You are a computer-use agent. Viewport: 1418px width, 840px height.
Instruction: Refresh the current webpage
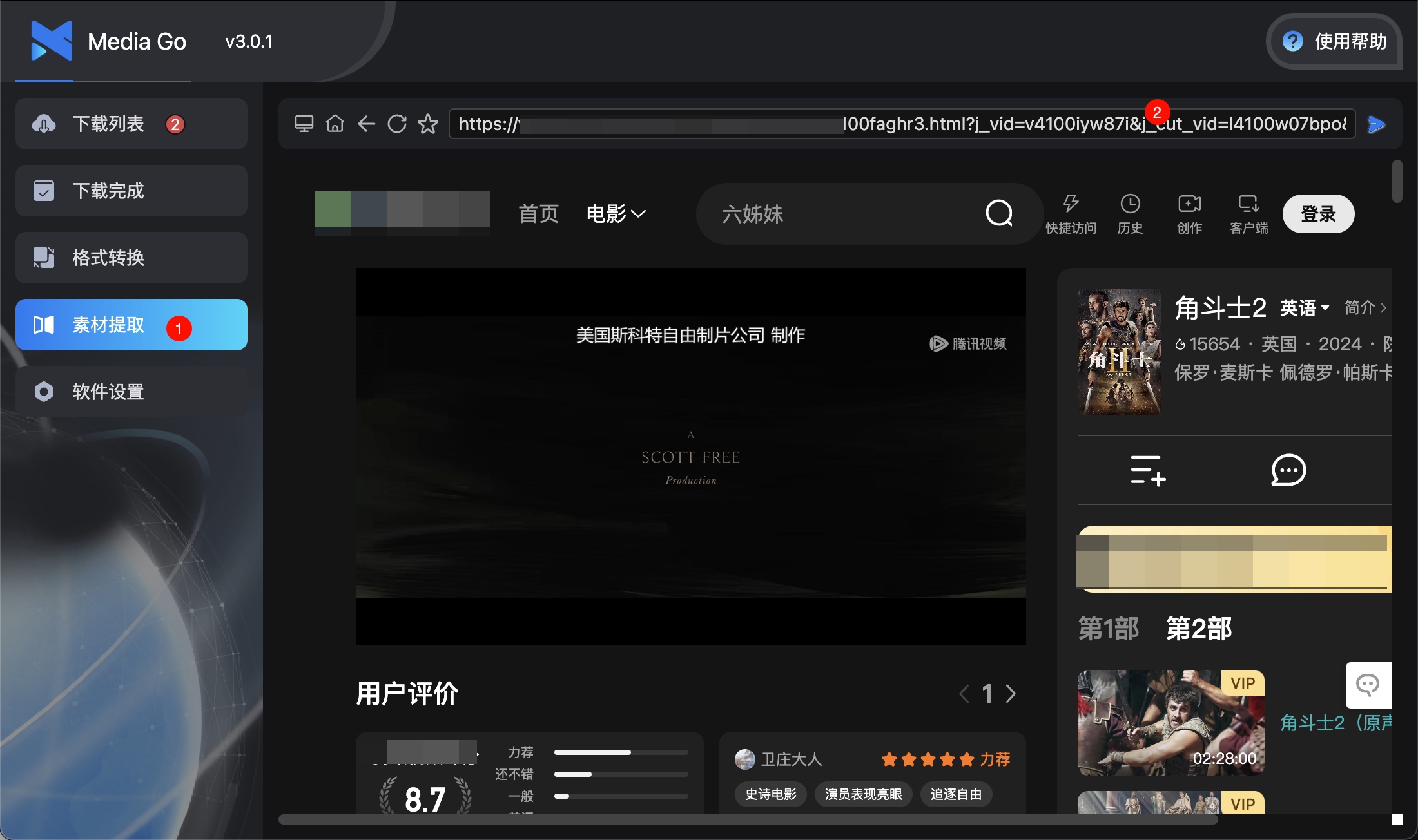[x=397, y=124]
